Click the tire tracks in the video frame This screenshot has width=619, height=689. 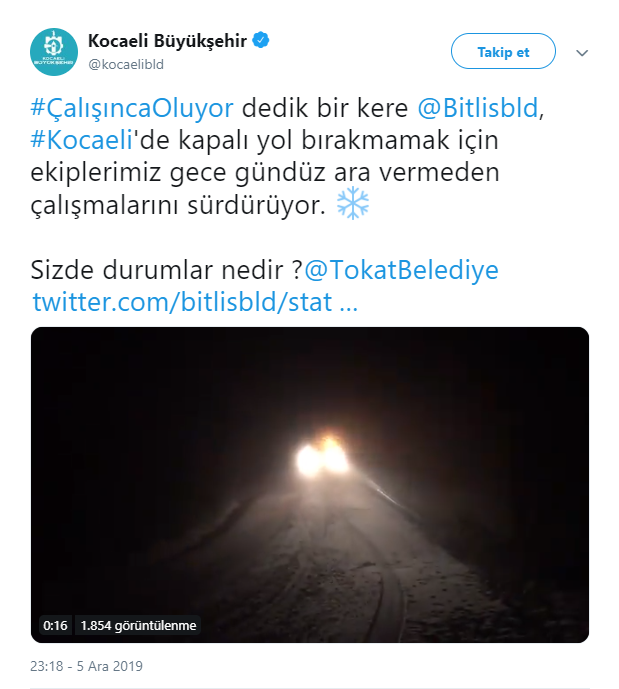click(x=387, y=602)
